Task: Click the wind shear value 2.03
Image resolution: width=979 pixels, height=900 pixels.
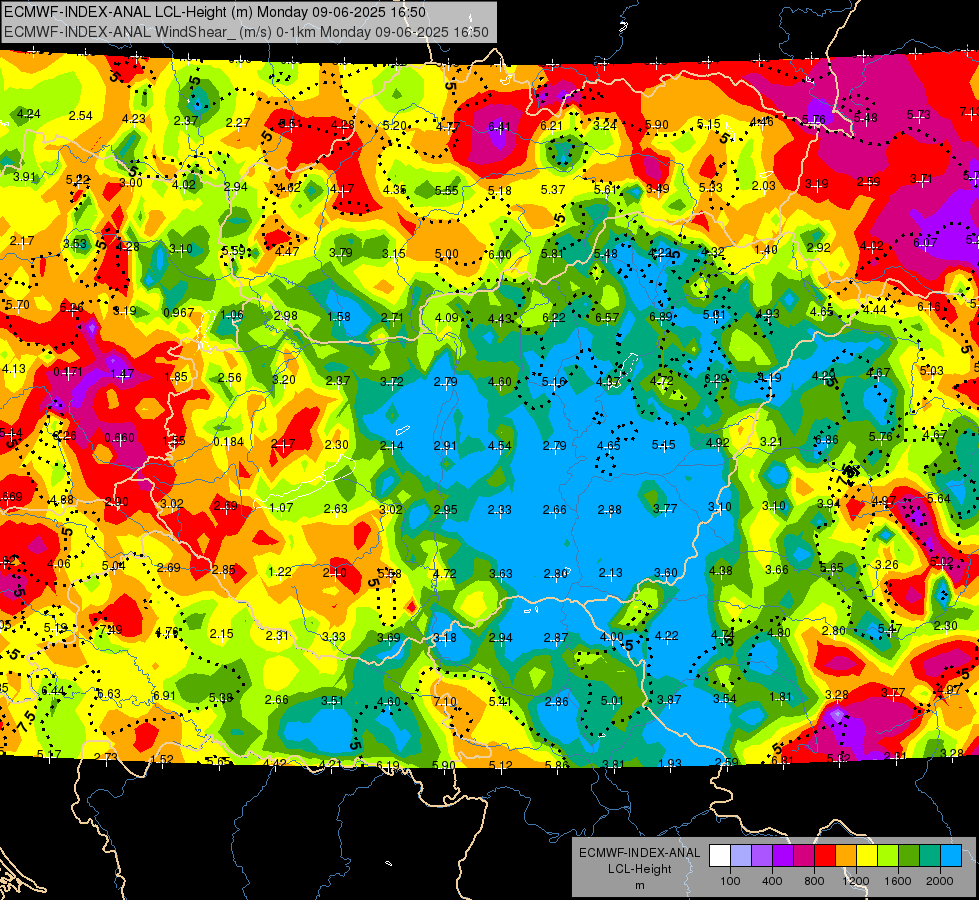Action: (x=763, y=185)
